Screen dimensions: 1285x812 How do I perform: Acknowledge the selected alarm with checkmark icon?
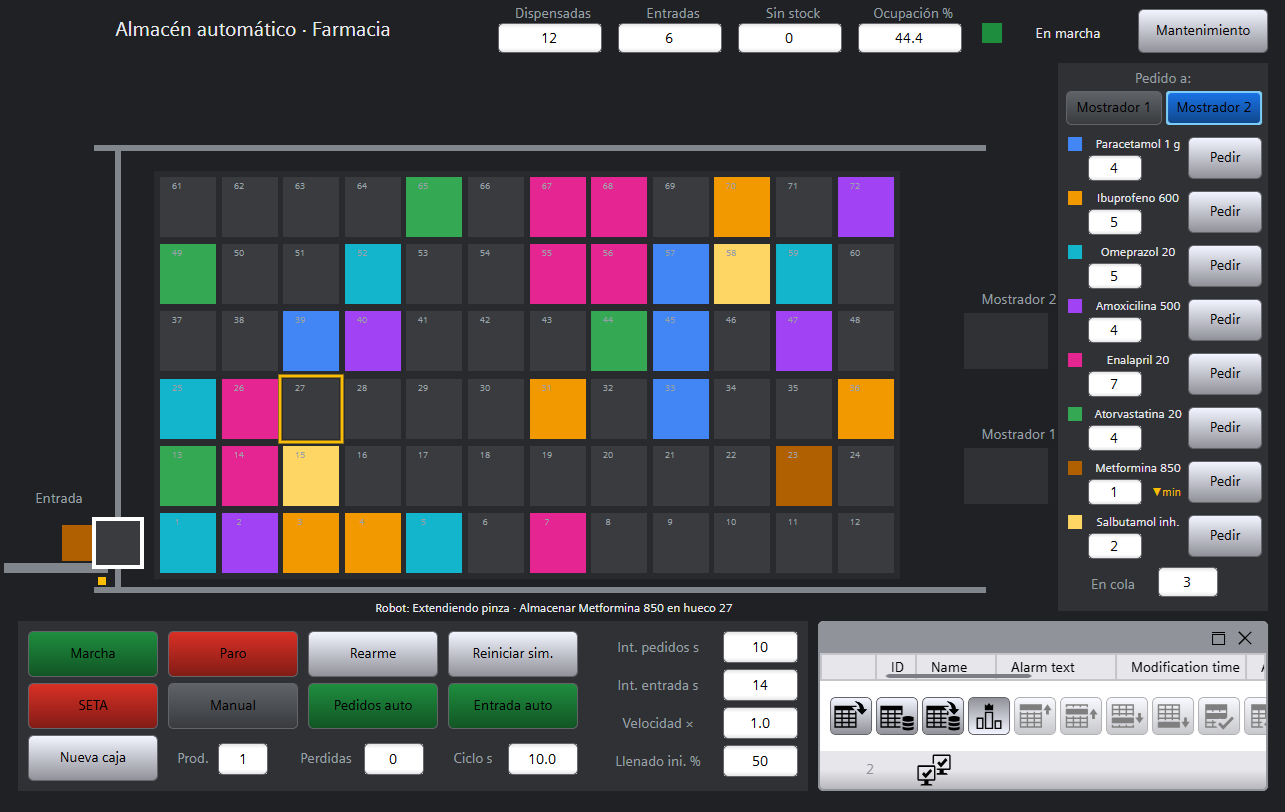(1218, 716)
